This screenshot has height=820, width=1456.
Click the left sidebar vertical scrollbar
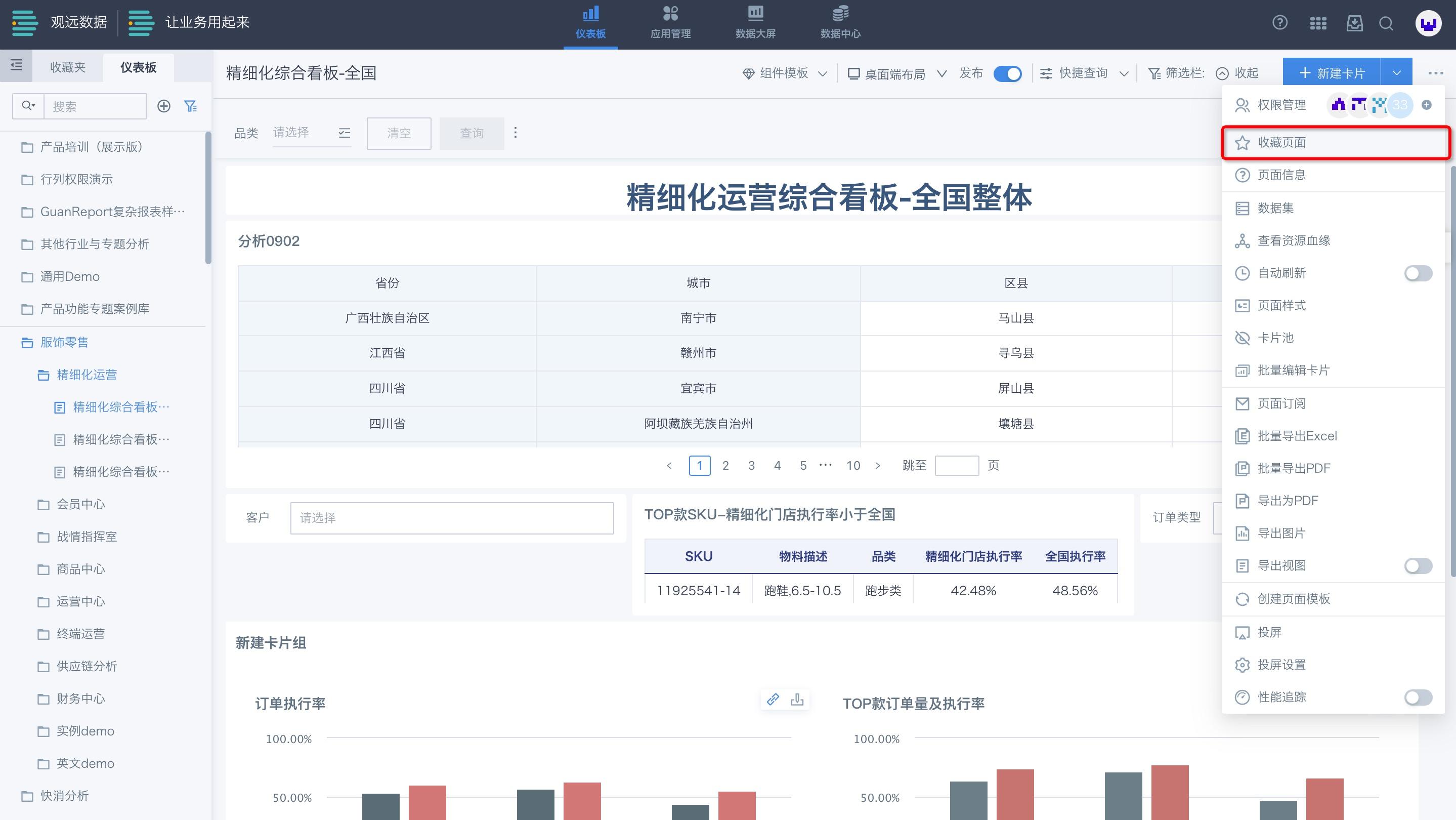208,198
